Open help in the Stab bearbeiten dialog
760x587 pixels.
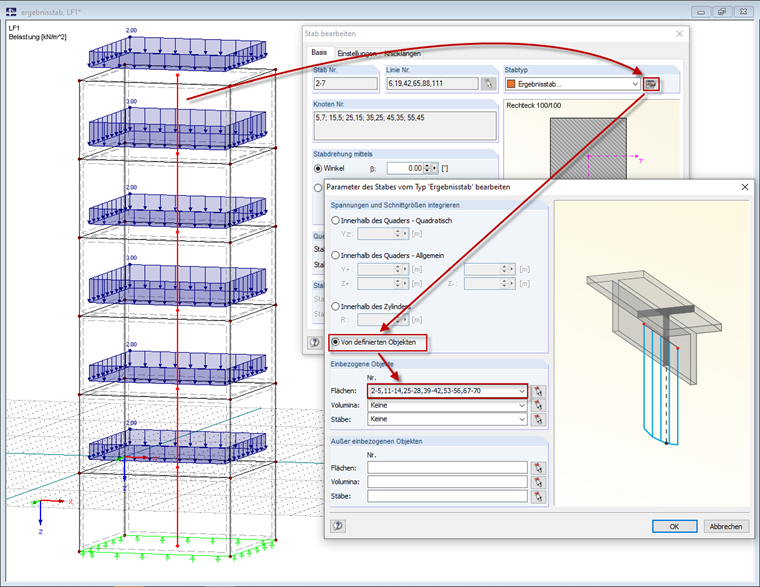click(315, 343)
